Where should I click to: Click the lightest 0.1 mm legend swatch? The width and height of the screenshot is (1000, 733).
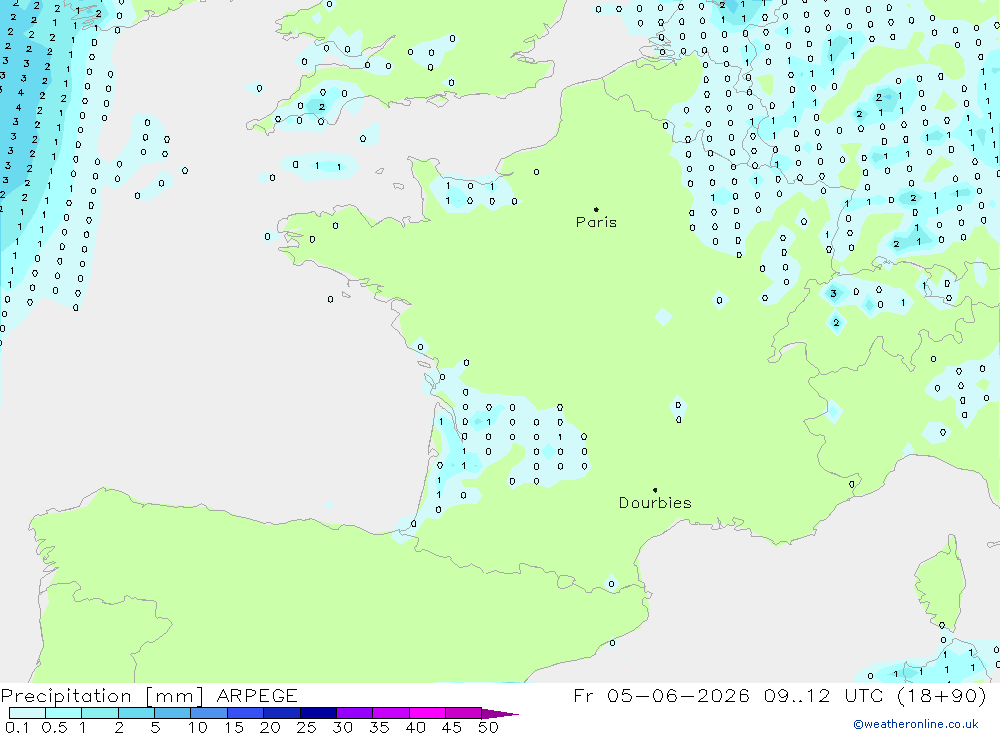tap(27, 713)
